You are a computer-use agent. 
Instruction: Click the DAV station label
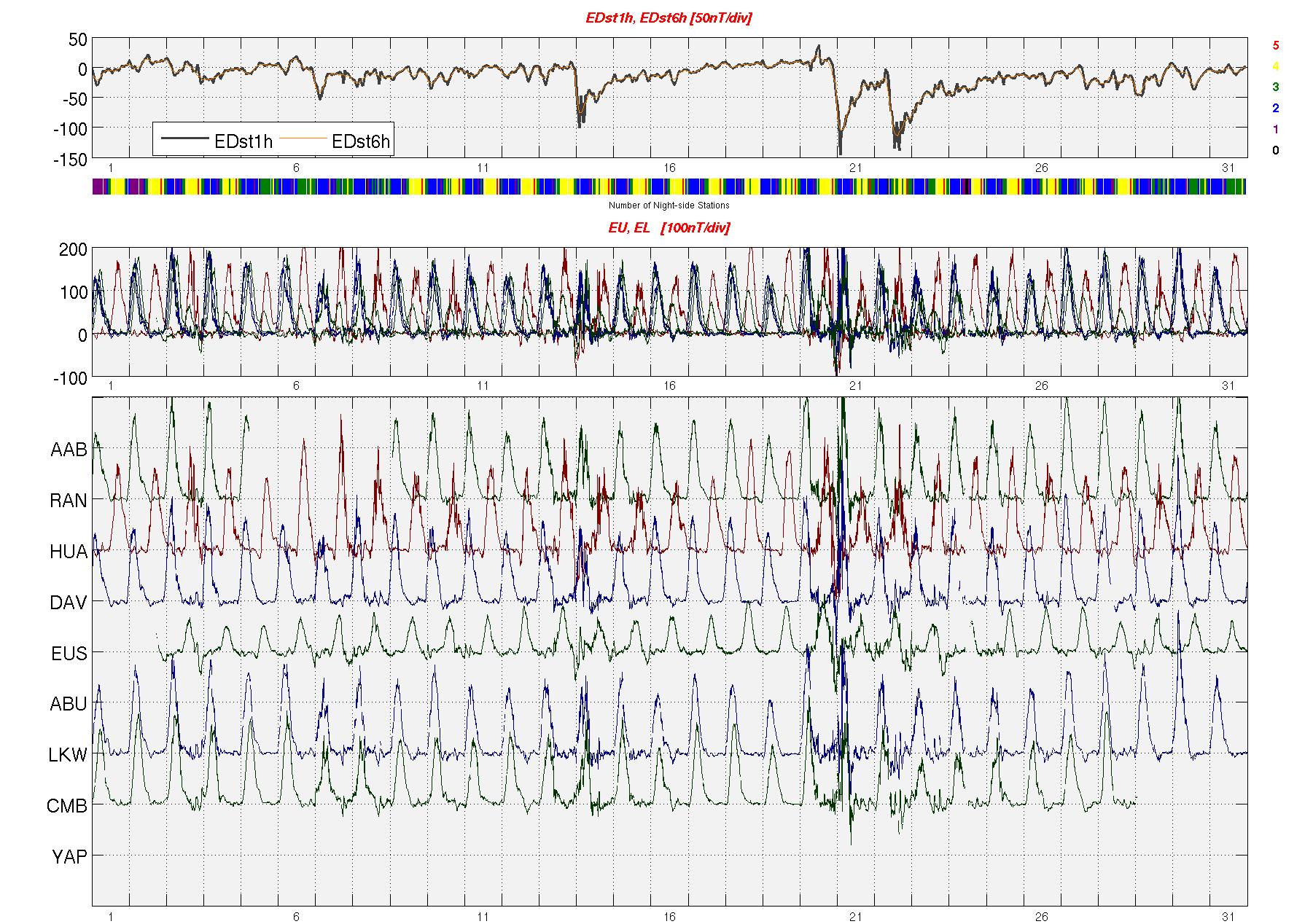coord(69,603)
